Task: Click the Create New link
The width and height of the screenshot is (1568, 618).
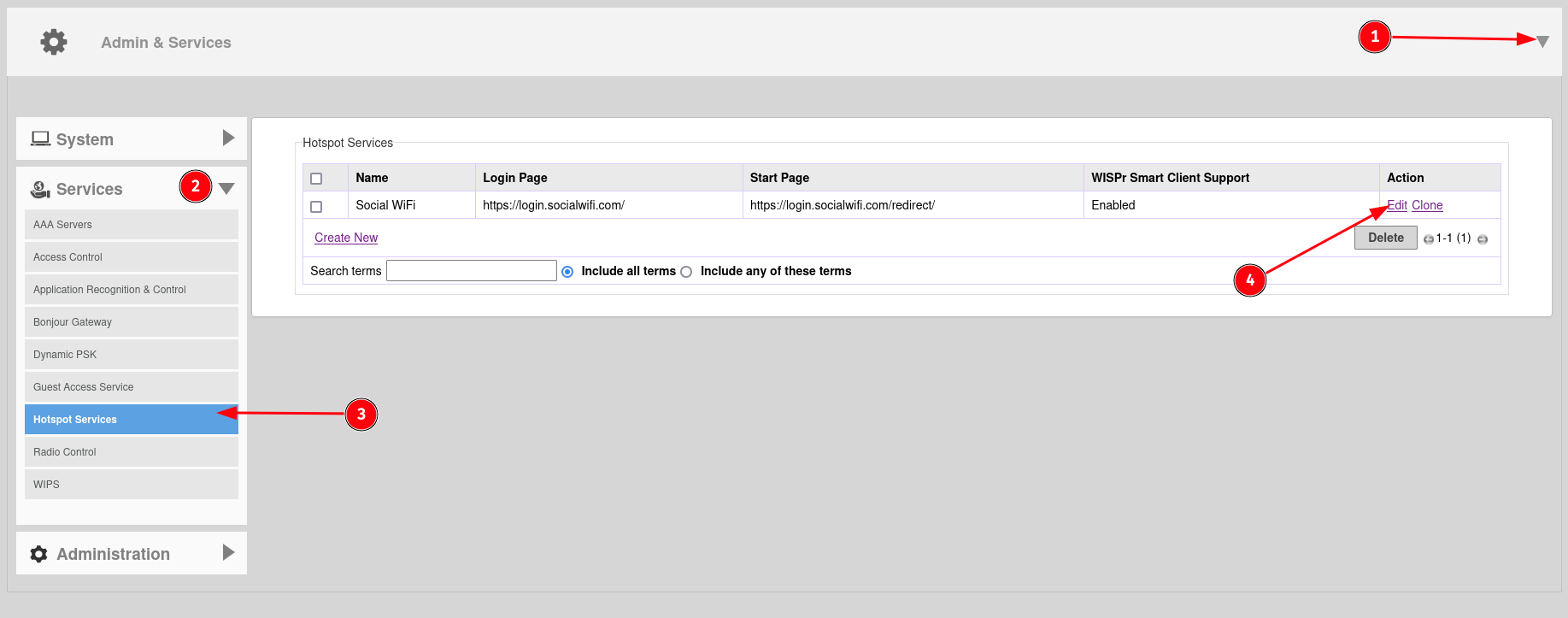Action: click(x=346, y=238)
